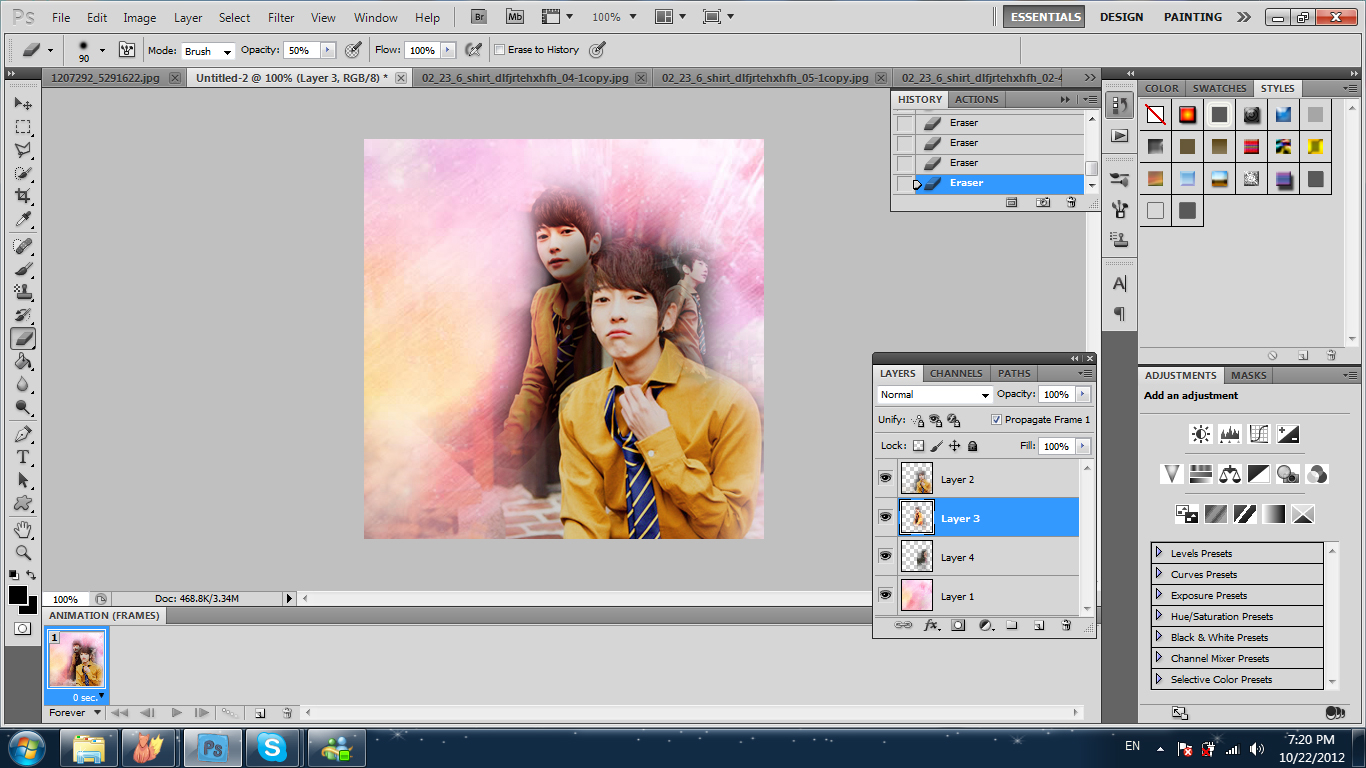This screenshot has width=1366, height=768.
Task: Add a Brightness/Contrast adjustment
Action: tap(1201, 434)
